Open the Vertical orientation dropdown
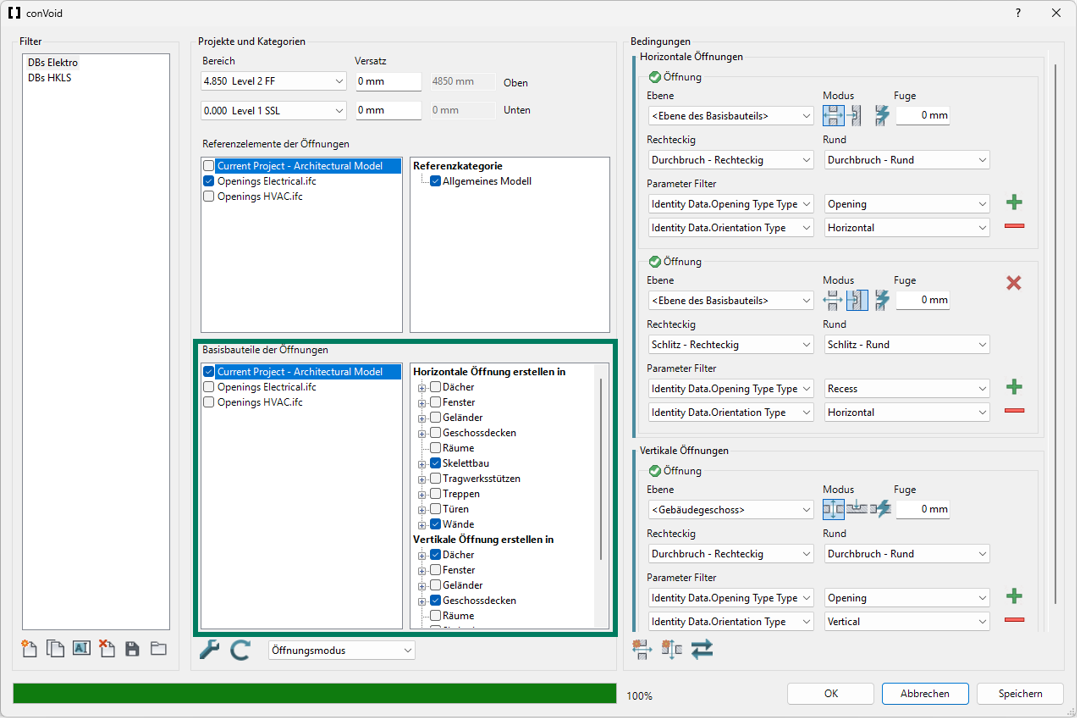 (x=907, y=622)
